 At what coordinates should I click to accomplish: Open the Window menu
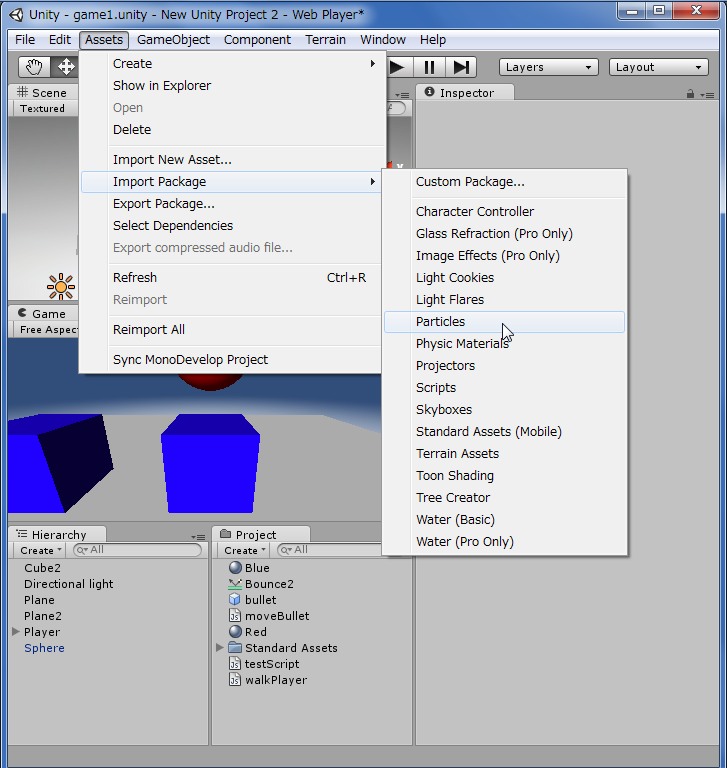point(383,40)
